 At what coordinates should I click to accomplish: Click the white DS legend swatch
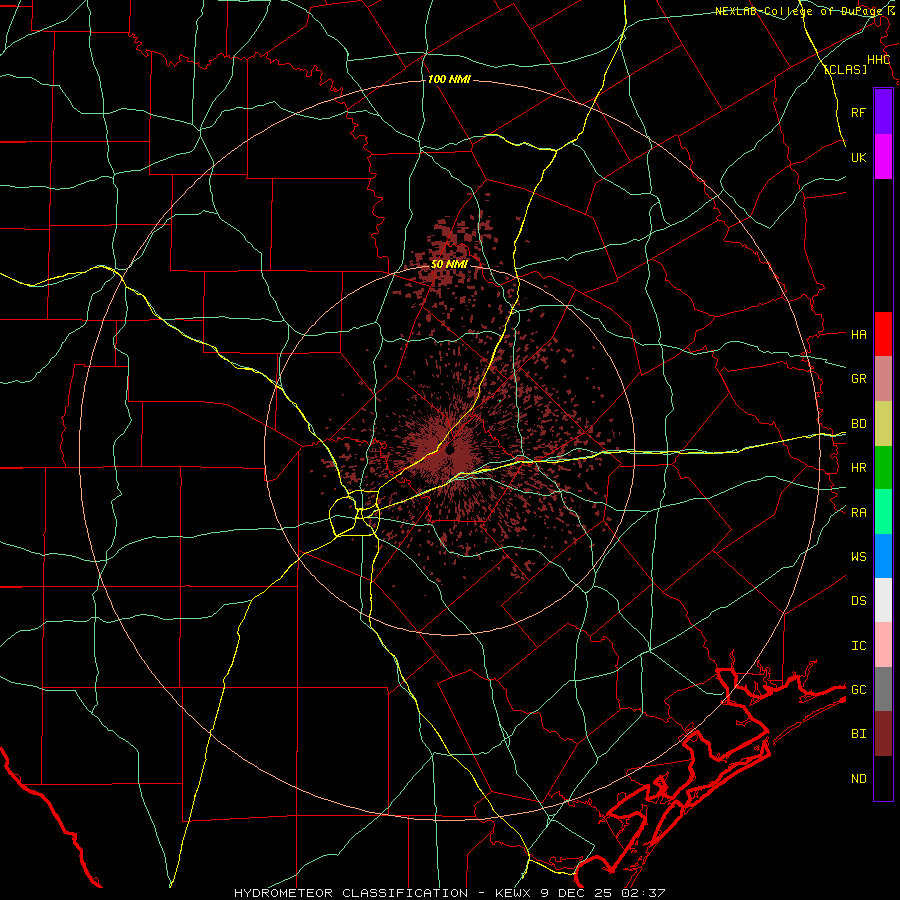pos(883,600)
